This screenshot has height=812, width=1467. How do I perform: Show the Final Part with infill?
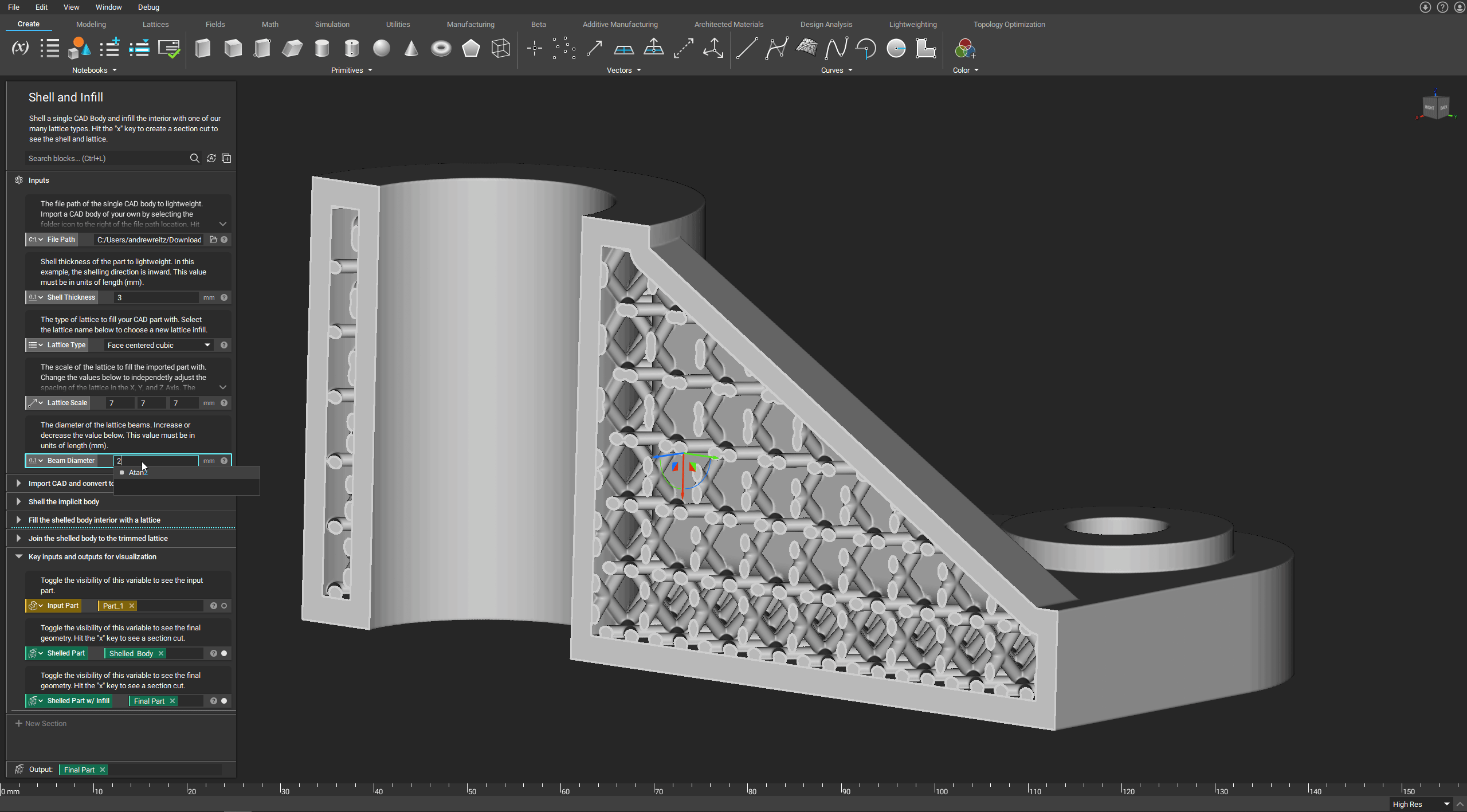click(x=224, y=700)
